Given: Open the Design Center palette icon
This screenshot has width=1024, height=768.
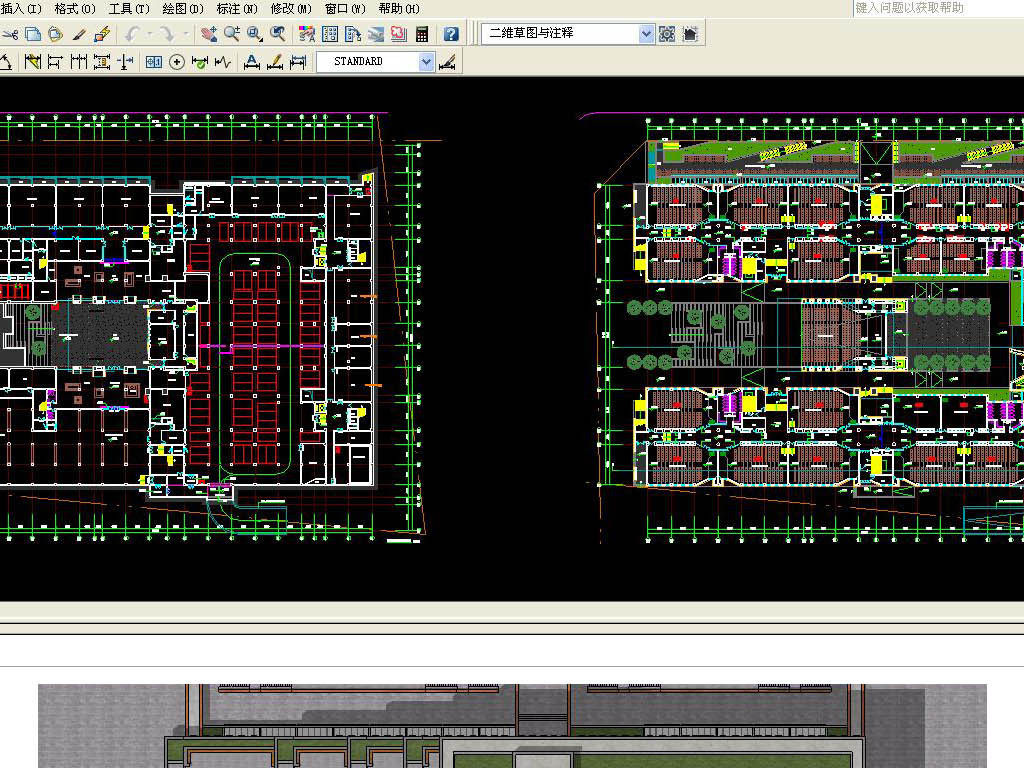Looking at the screenshot, I should coord(330,34).
